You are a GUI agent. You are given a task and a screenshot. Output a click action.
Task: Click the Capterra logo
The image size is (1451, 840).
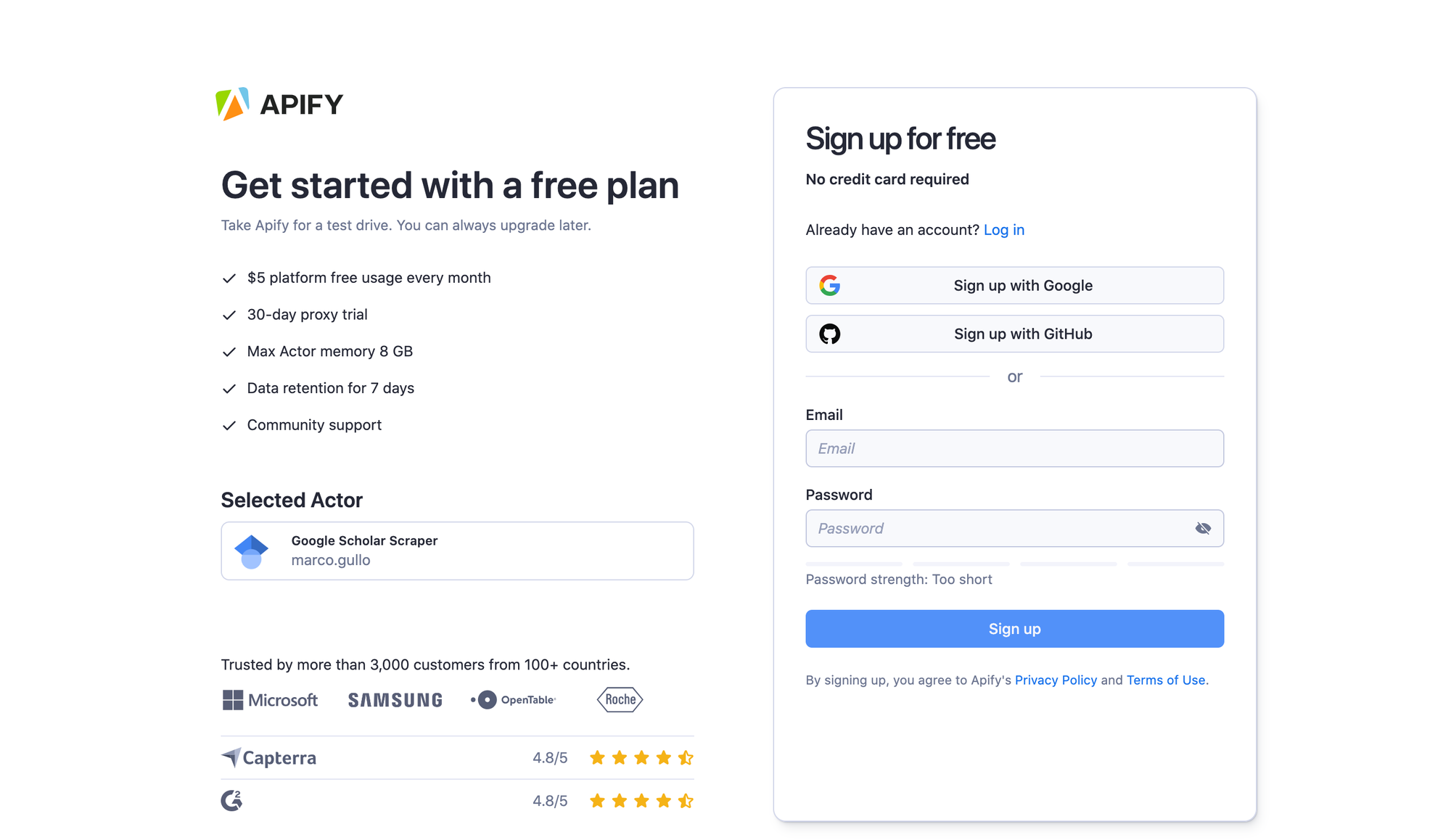tap(268, 757)
